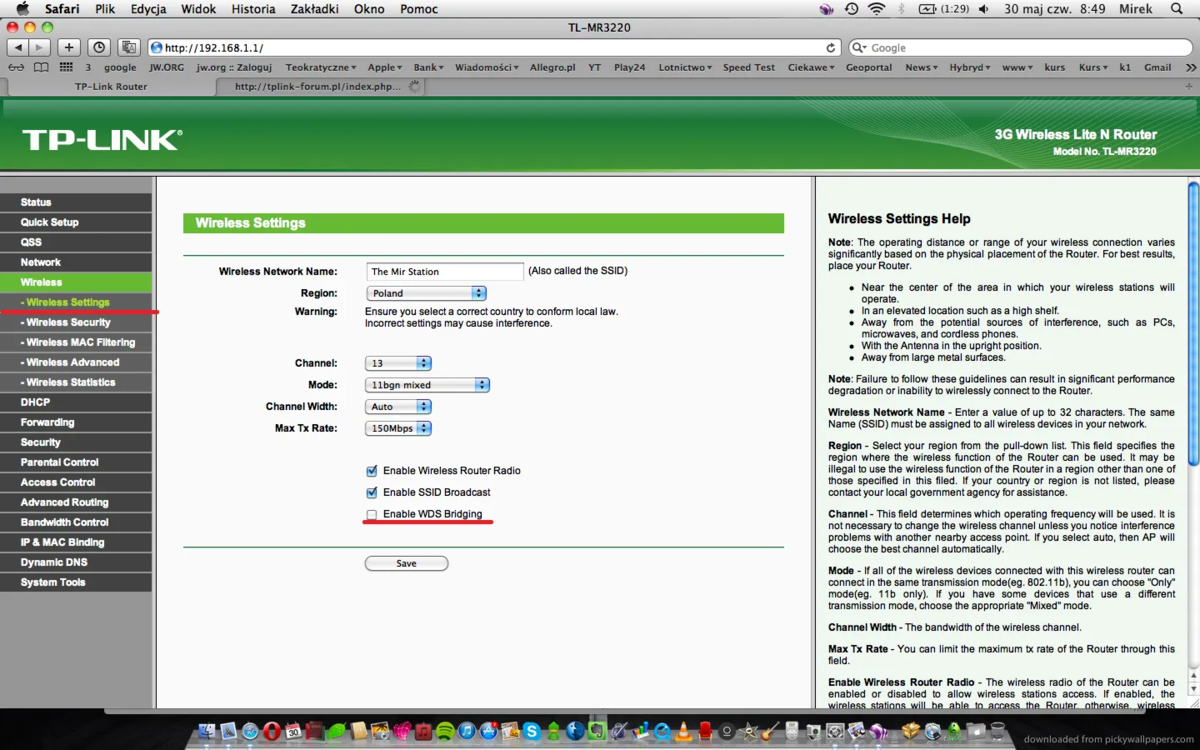Image resolution: width=1200 pixels, height=750 pixels.
Task: Expand the Teokratyczne bookmarks folder
Action: pyautogui.click(x=321, y=67)
